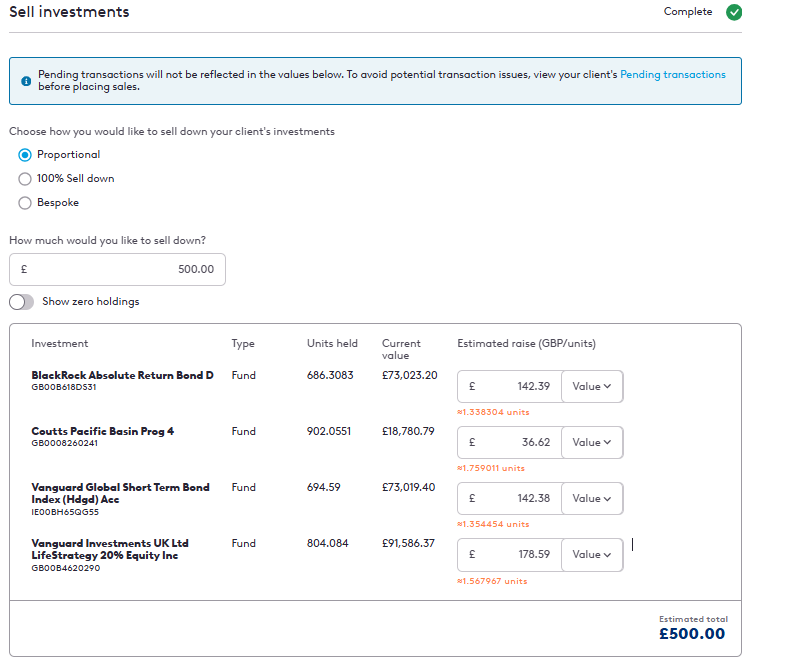Edit Coutts Pacific Basin raise amount 36.62
Image resolution: width=812 pixels, height=669 pixels.
[x=510, y=443]
